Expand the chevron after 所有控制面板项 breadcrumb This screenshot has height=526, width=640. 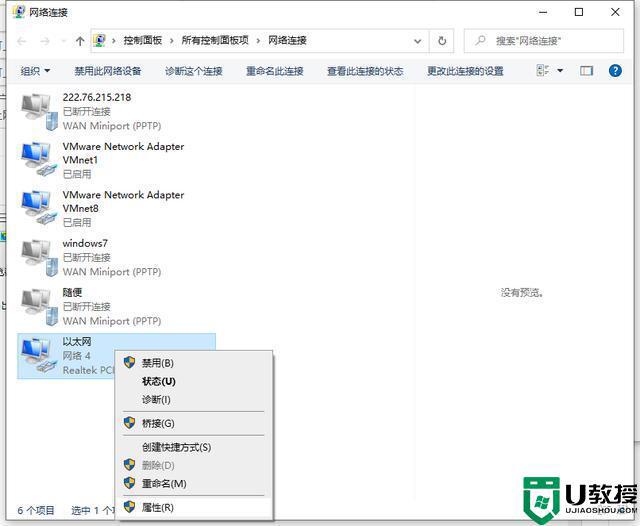258,41
